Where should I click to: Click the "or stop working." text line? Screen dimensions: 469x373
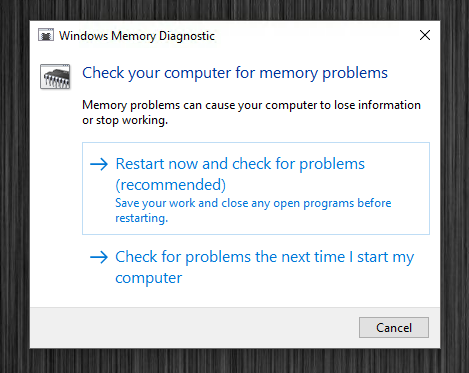(125, 120)
